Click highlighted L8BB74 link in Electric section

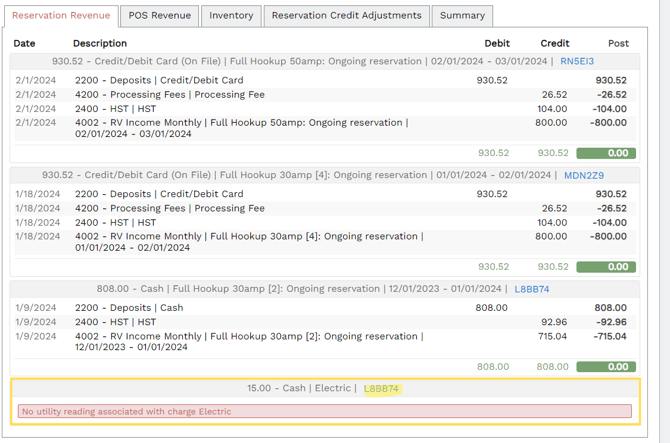(x=382, y=389)
